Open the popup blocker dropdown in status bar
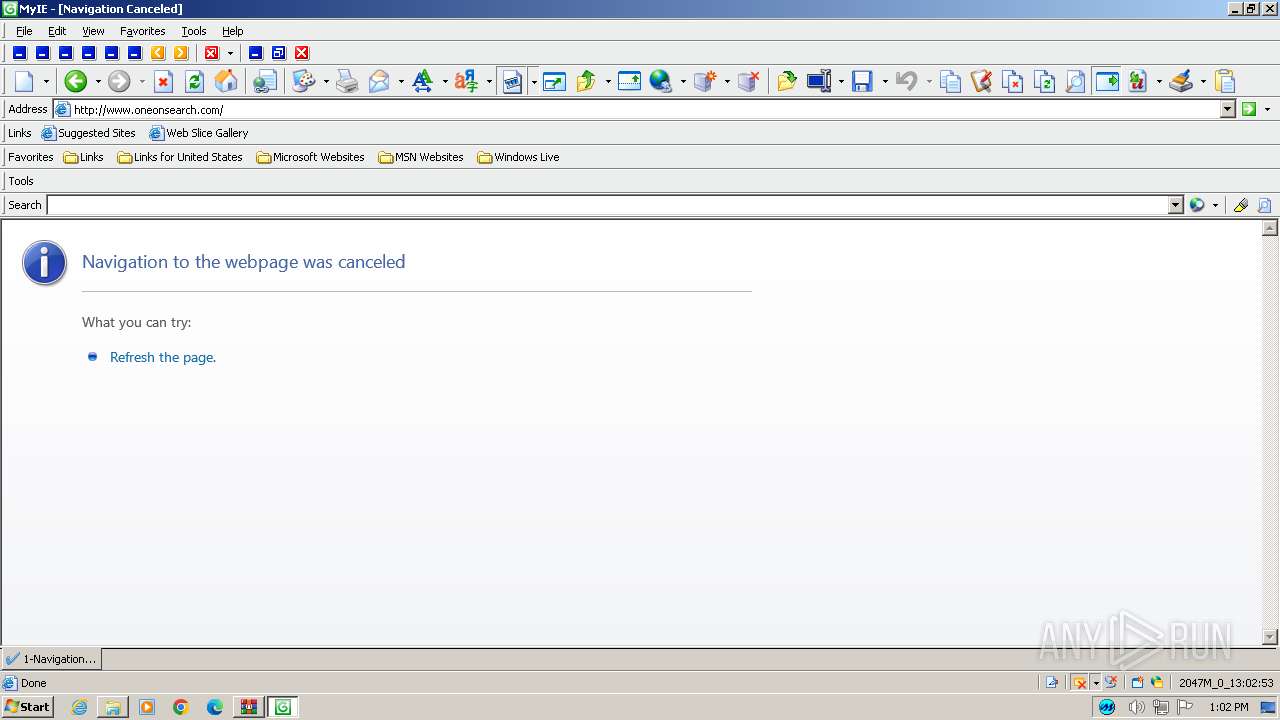The height and width of the screenshot is (720, 1280). click(1095, 683)
